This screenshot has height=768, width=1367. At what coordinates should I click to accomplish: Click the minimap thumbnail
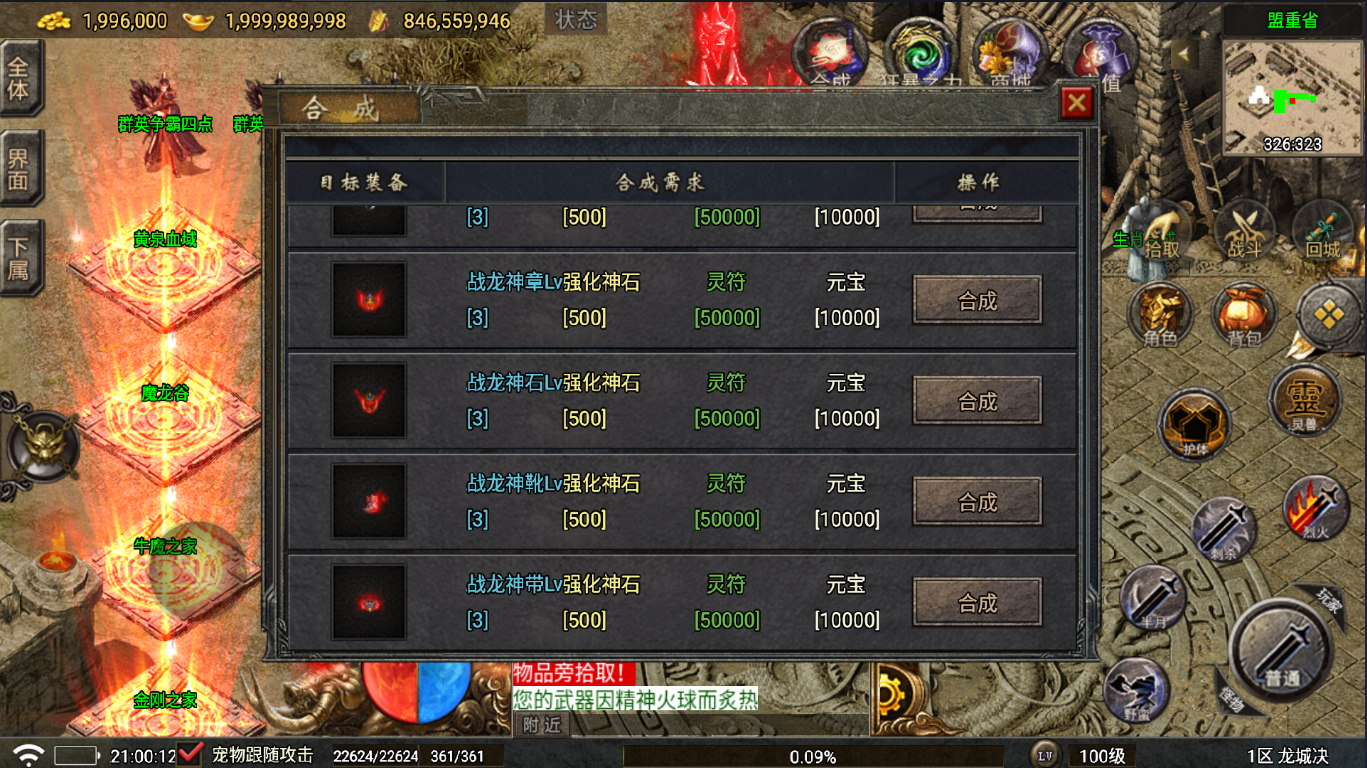coord(1293,96)
